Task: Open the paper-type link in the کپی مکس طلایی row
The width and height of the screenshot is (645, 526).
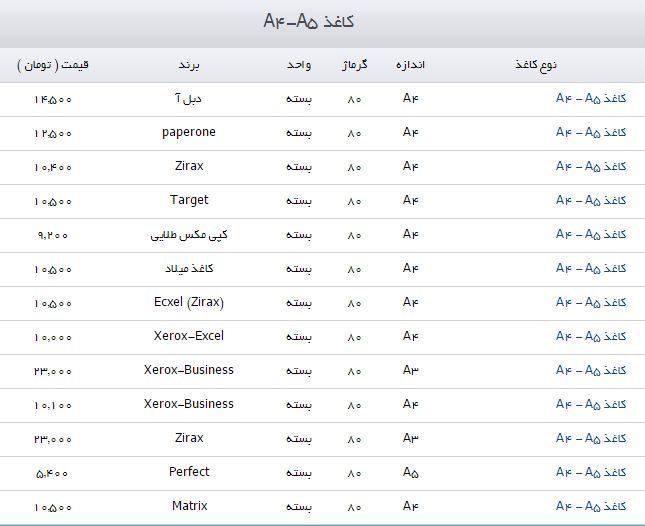Action: (x=591, y=234)
